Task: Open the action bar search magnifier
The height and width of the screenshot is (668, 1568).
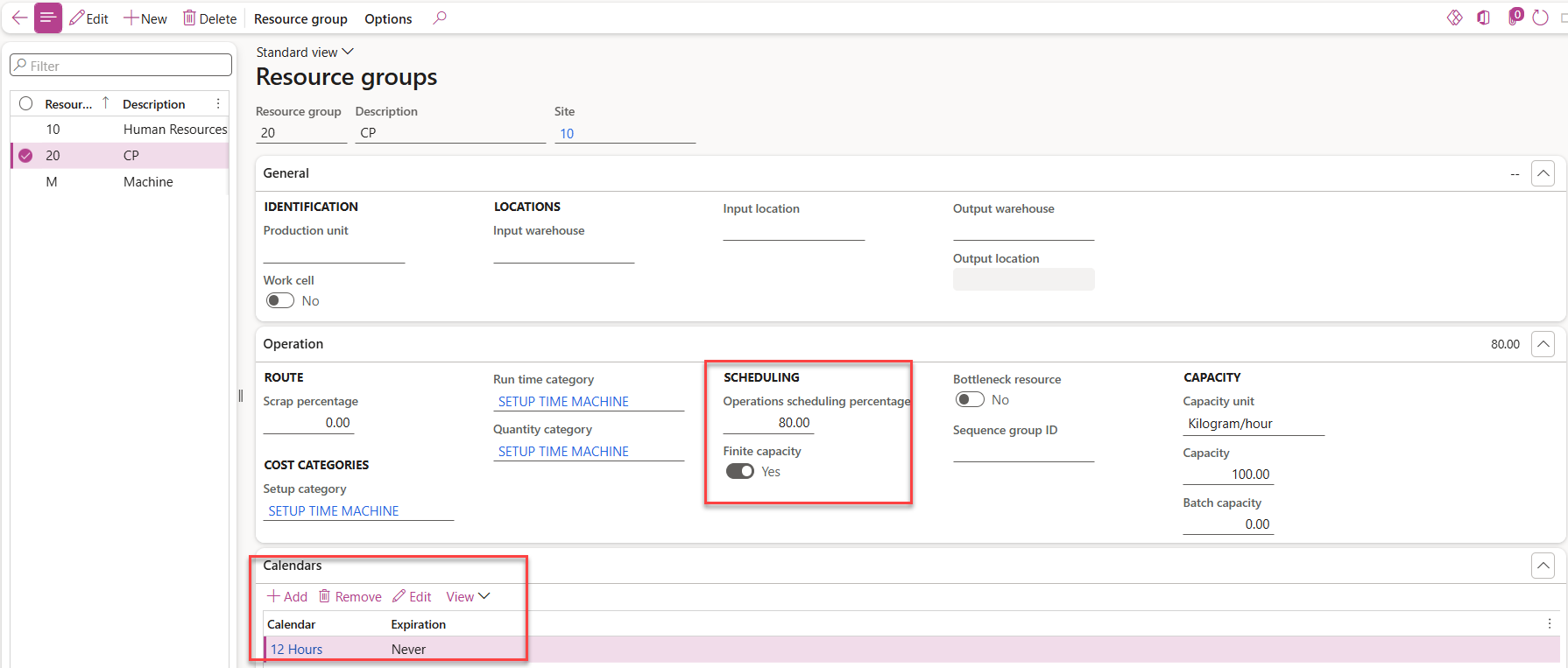Action: pyautogui.click(x=440, y=18)
